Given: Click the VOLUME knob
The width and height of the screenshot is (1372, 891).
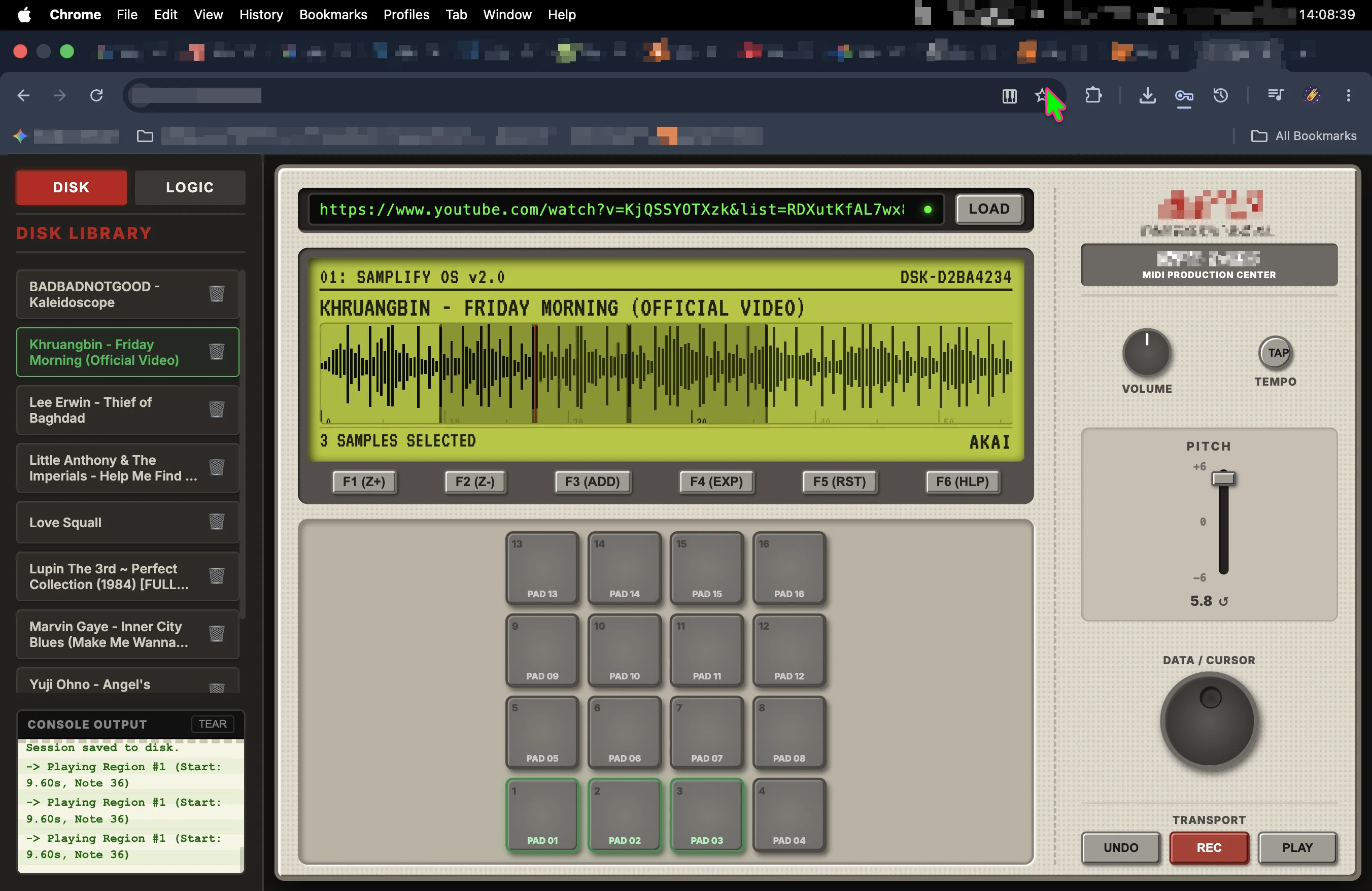Looking at the screenshot, I should 1147,353.
